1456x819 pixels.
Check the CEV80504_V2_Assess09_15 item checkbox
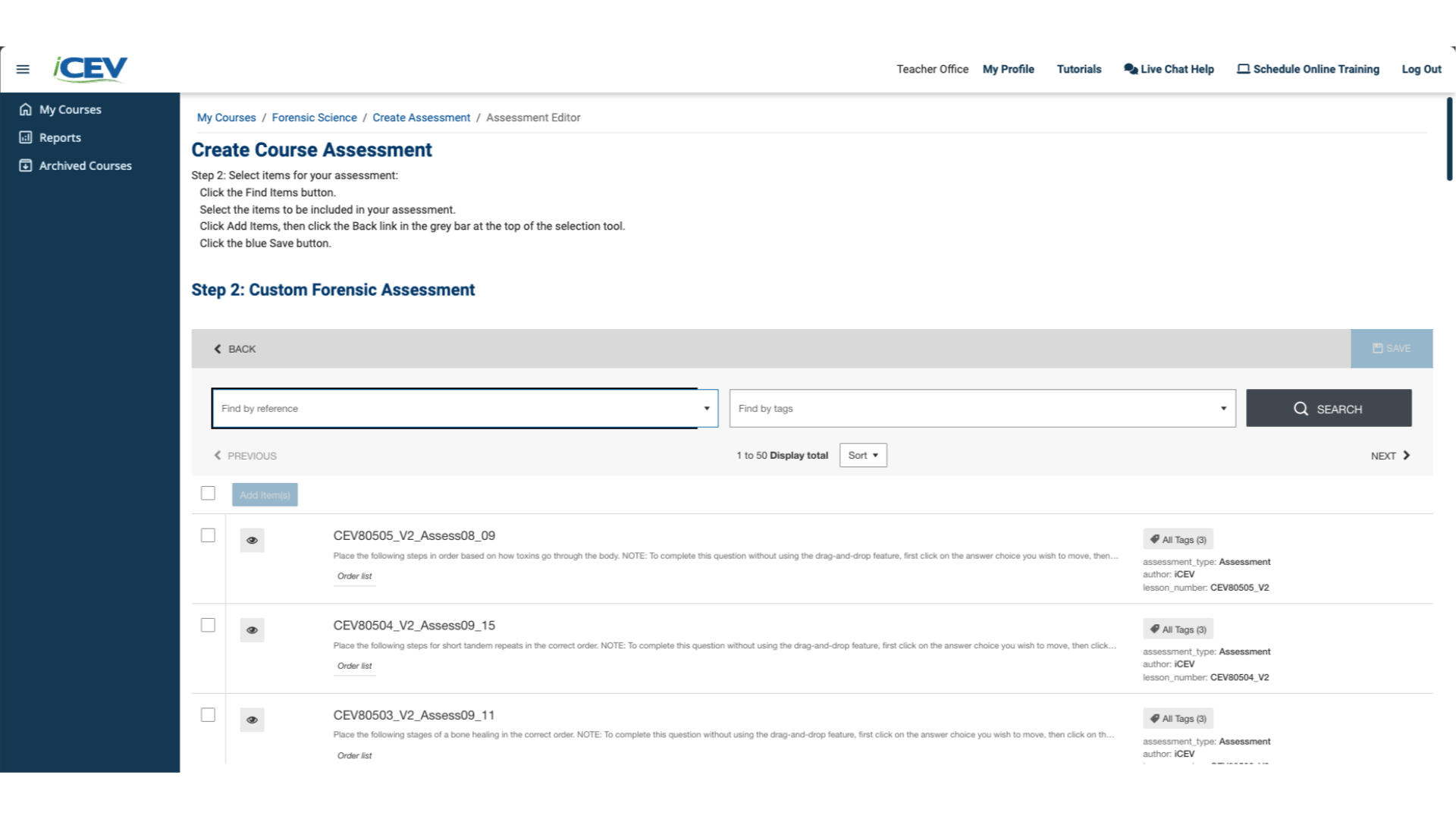point(208,625)
